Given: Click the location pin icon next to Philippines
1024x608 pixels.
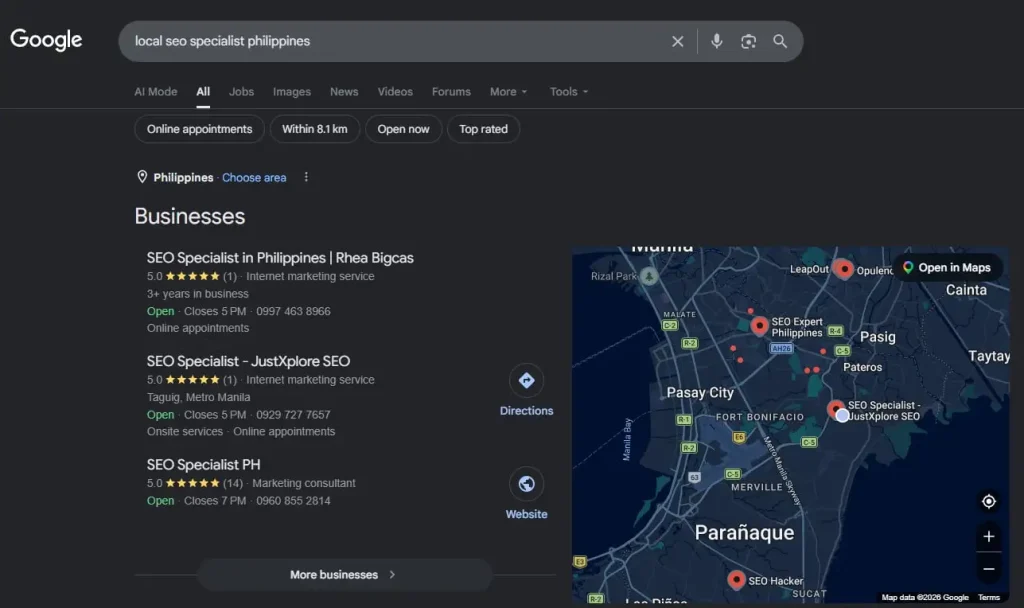Looking at the screenshot, I should coord(142,177).
